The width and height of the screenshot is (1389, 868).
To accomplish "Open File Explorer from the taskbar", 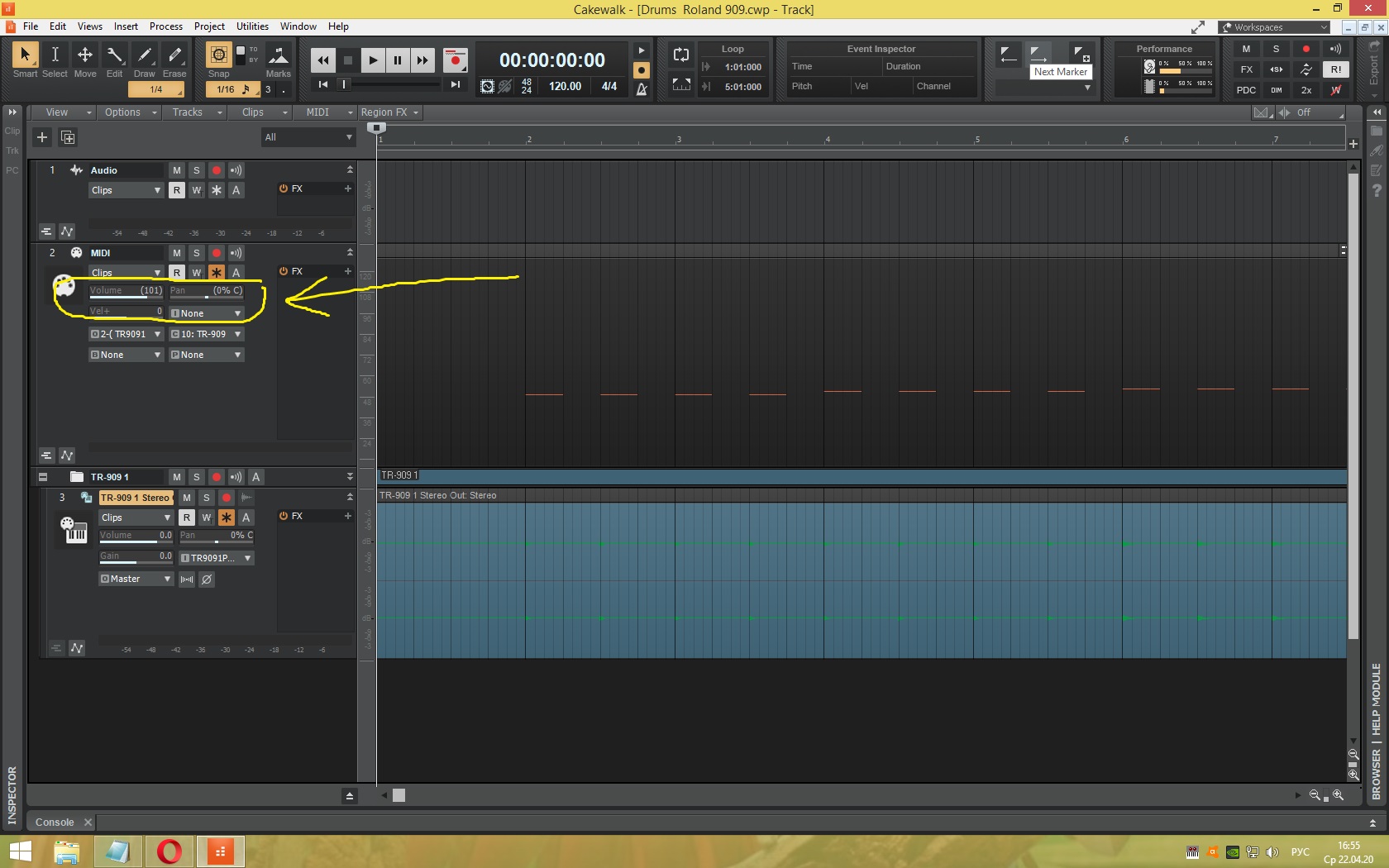I will (66, 851).
